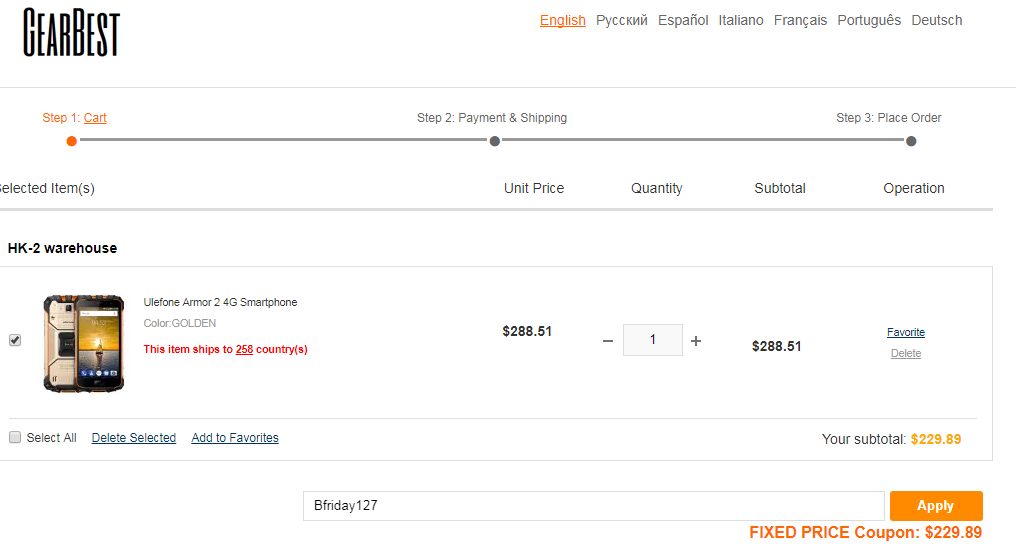Apply the coupon code
Screen dimensions: 1016x545
[x=936, y=506]
